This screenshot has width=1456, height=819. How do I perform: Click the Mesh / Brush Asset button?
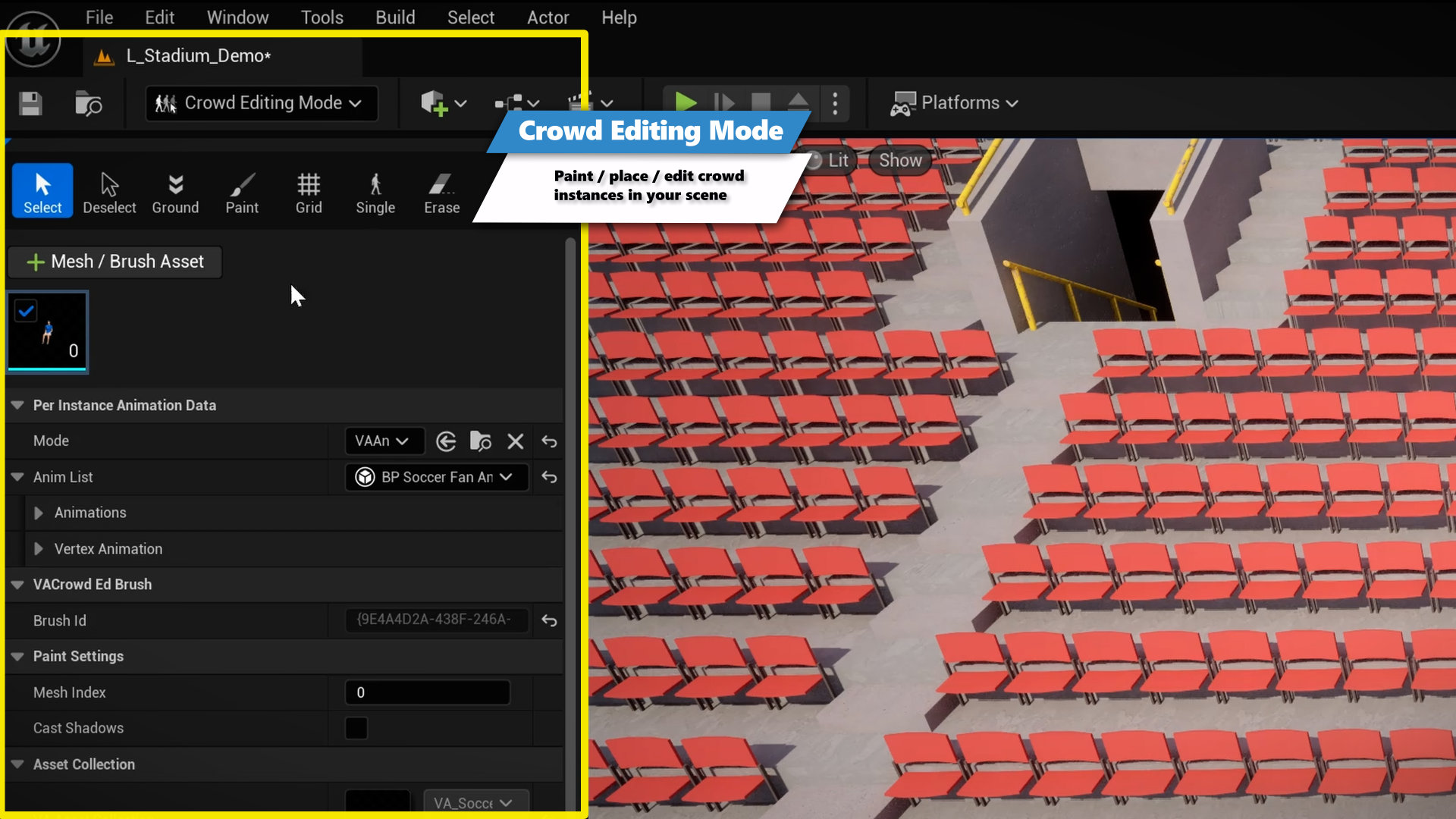[115, 262]
